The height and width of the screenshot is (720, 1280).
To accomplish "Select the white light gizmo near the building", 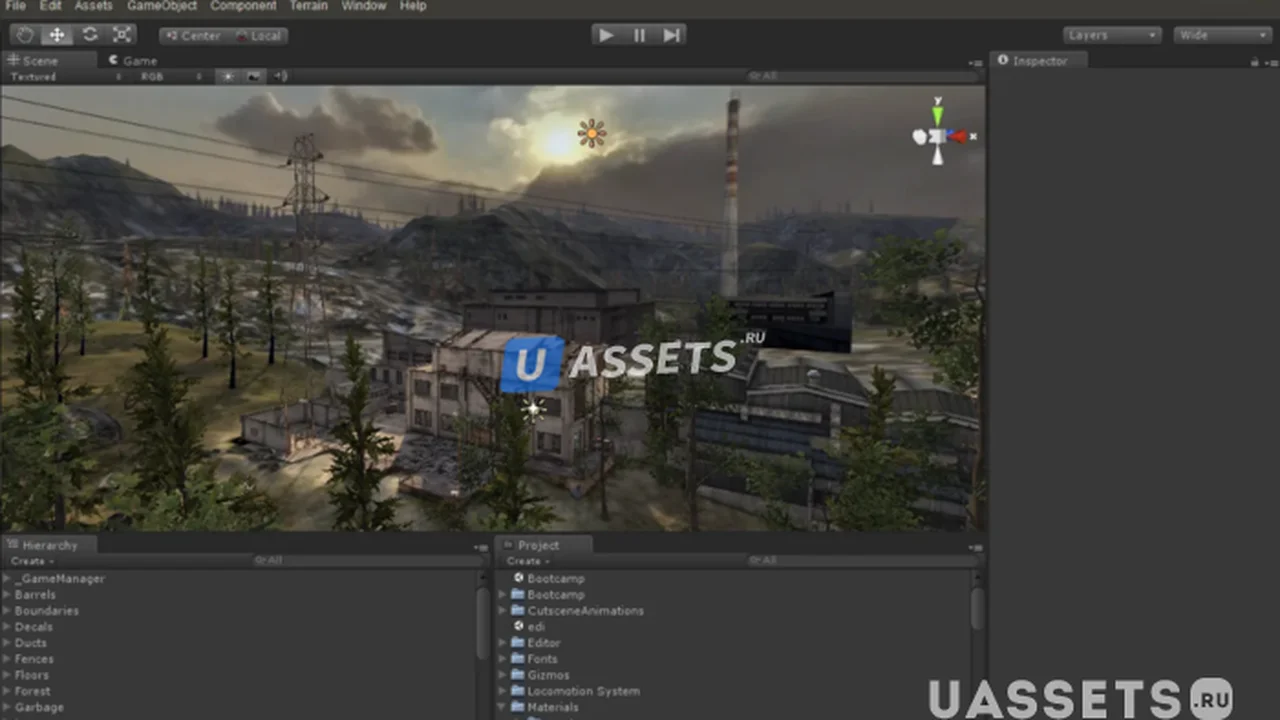I will [533, 407].
